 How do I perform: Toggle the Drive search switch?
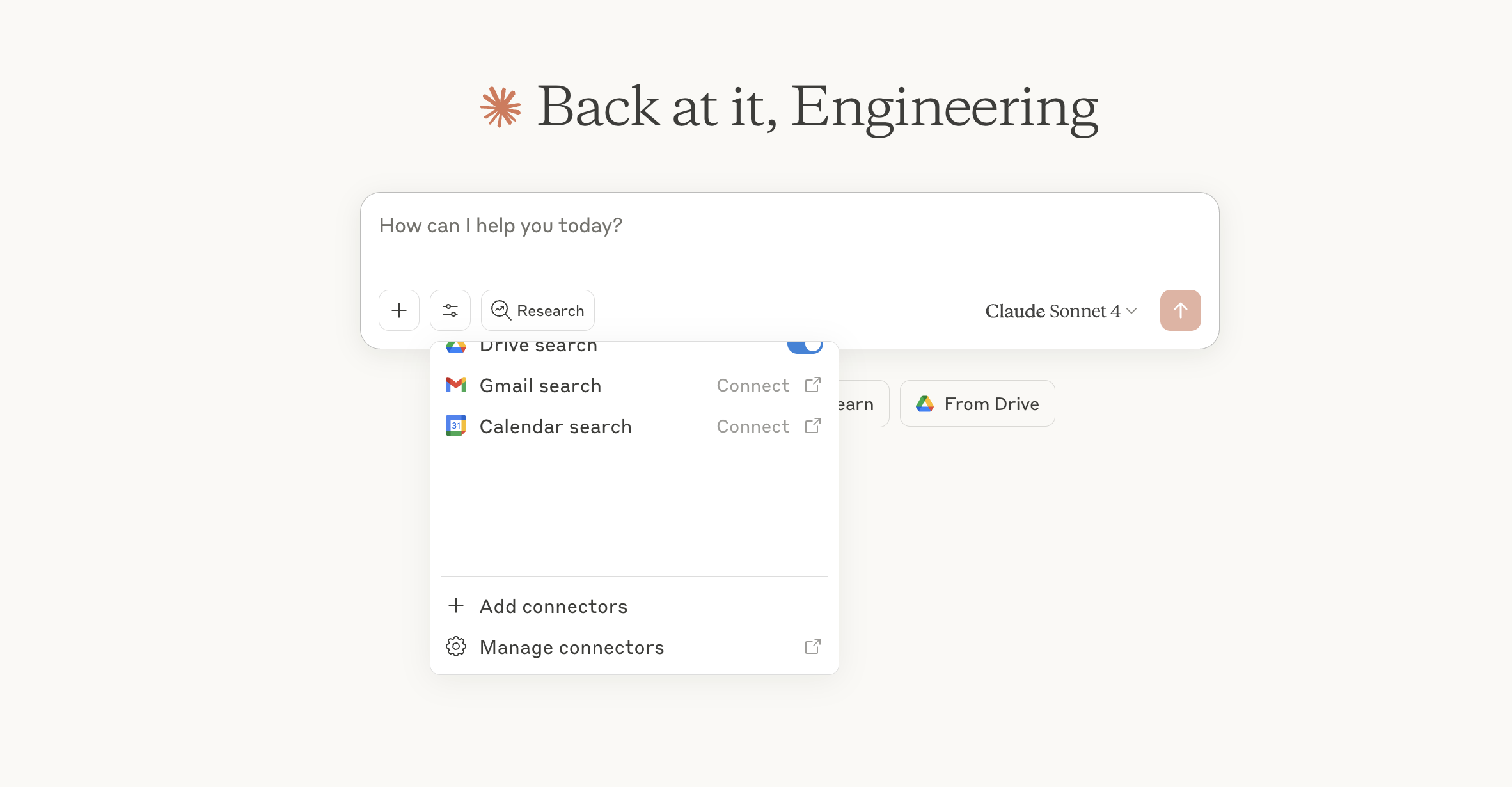[x=805, y=346]
